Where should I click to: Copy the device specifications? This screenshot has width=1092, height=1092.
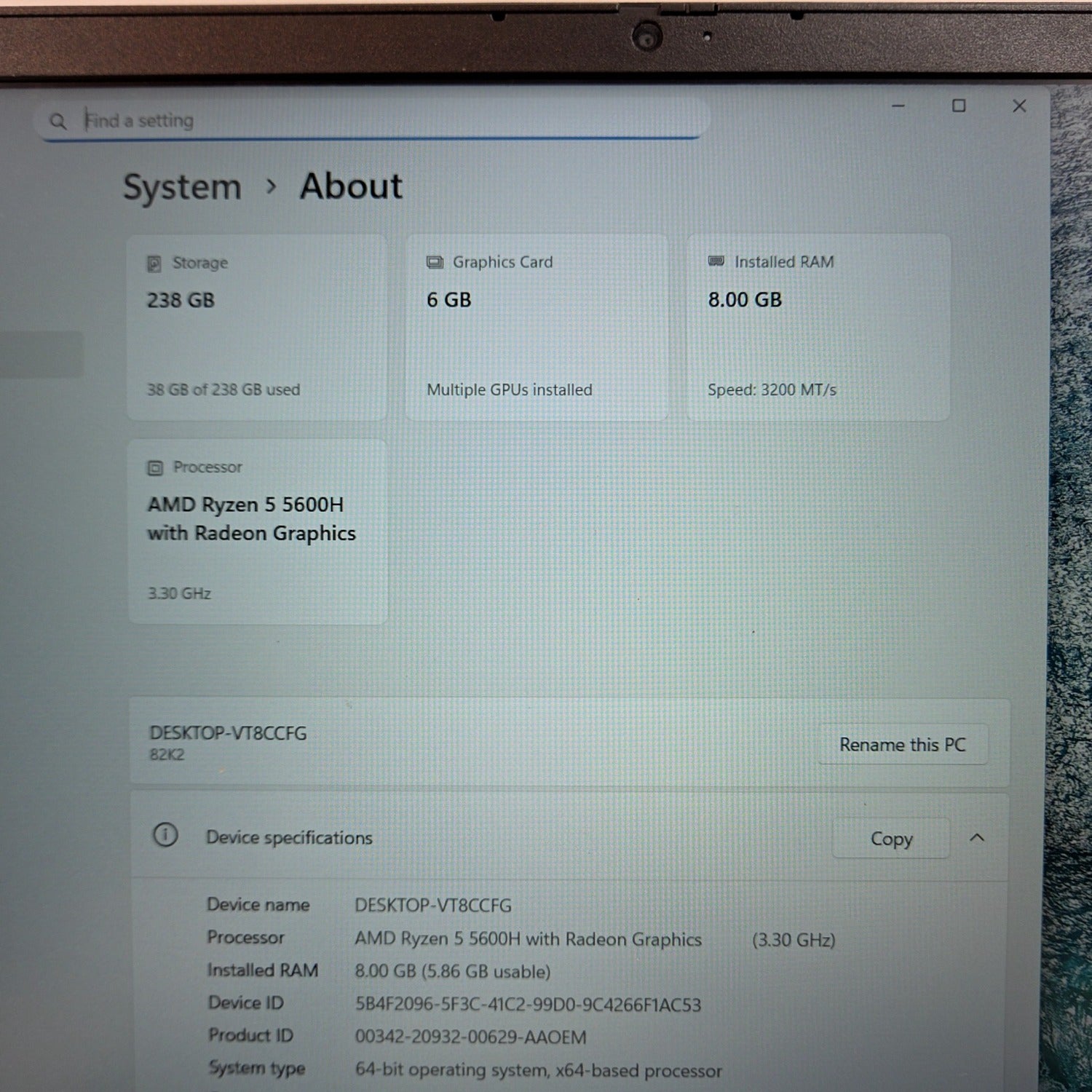[891, 839]
